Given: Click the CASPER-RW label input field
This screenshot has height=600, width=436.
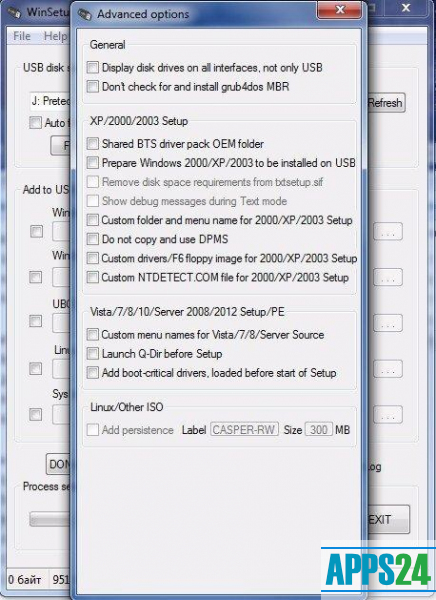Looking at the screenshot, I should pos(244,430).
